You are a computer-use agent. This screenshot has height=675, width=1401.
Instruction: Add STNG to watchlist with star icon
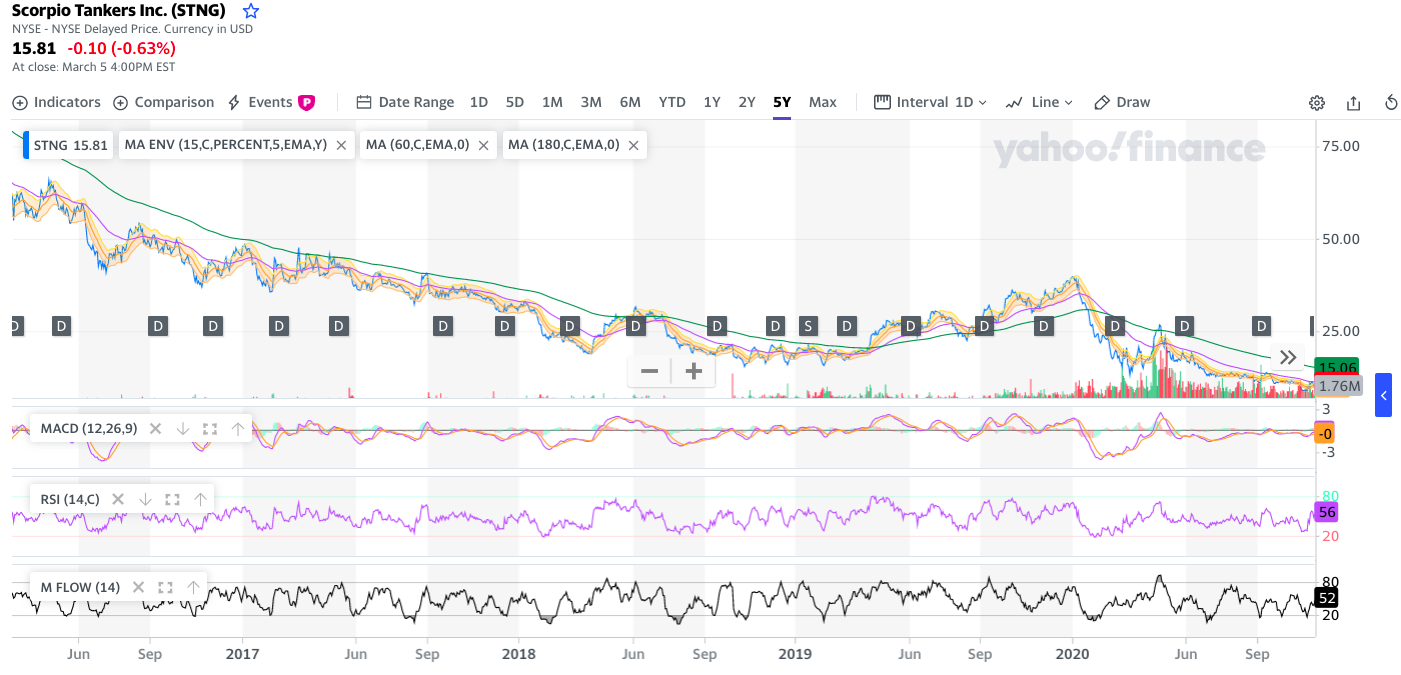pyautogui.click(x=251, y=11)
